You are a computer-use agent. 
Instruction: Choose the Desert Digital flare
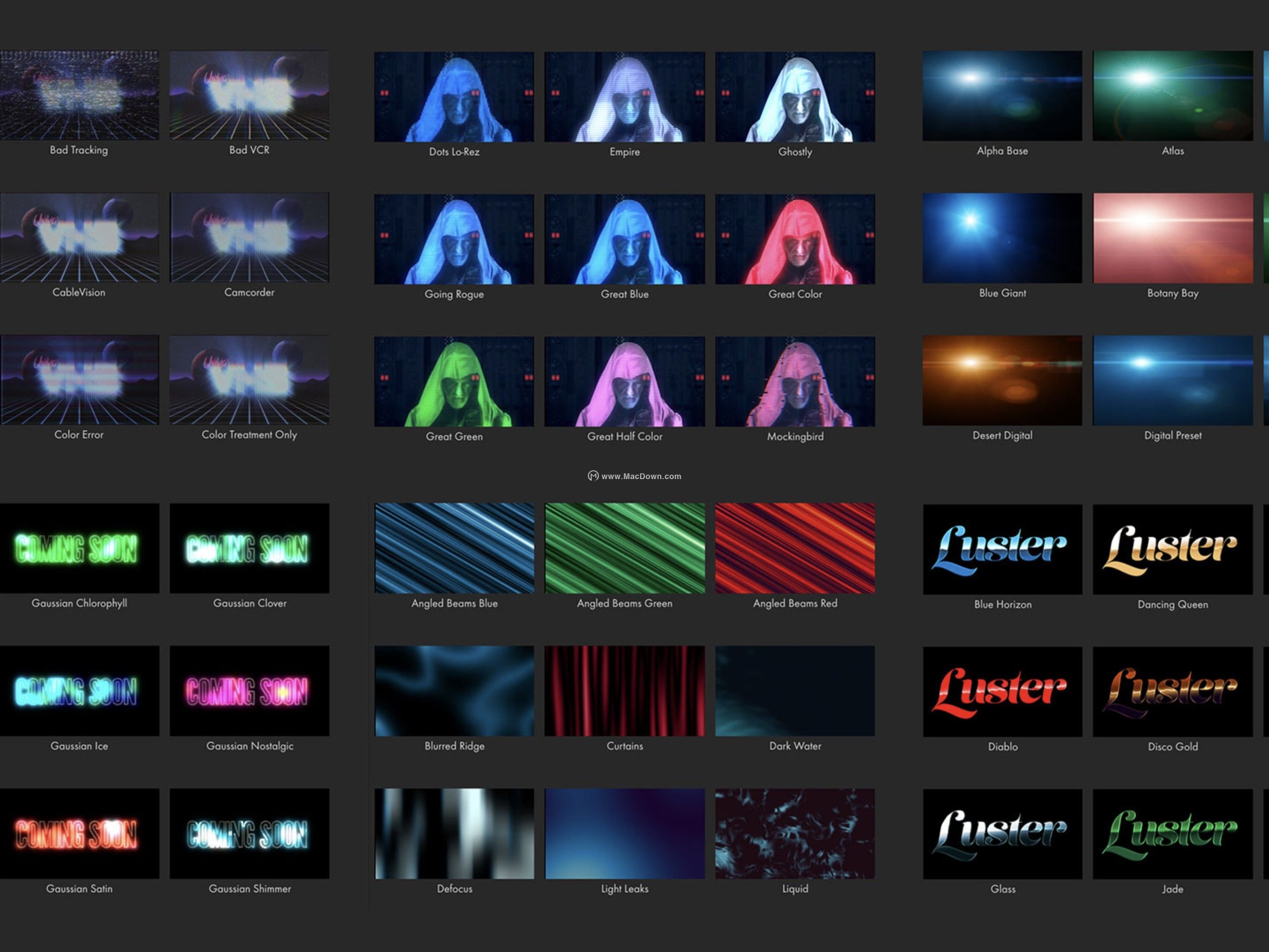(1002, 382)
